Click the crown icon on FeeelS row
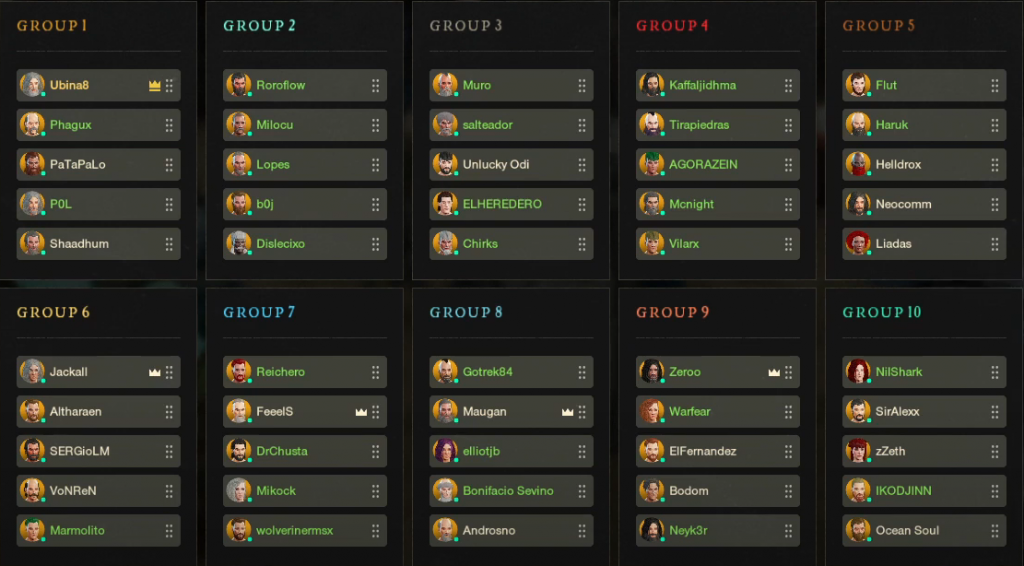 pos(361,412)
